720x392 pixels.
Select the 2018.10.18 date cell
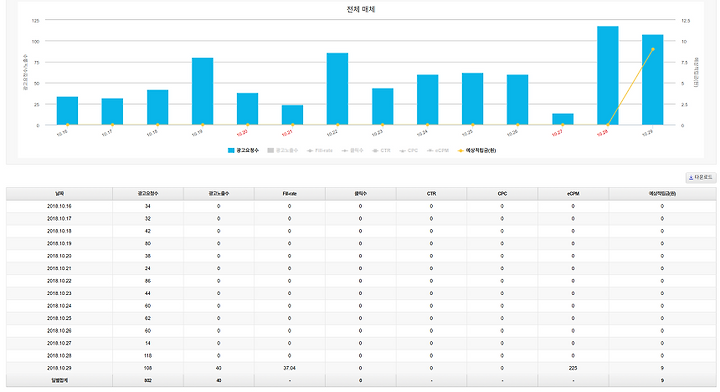click(59, 231)
